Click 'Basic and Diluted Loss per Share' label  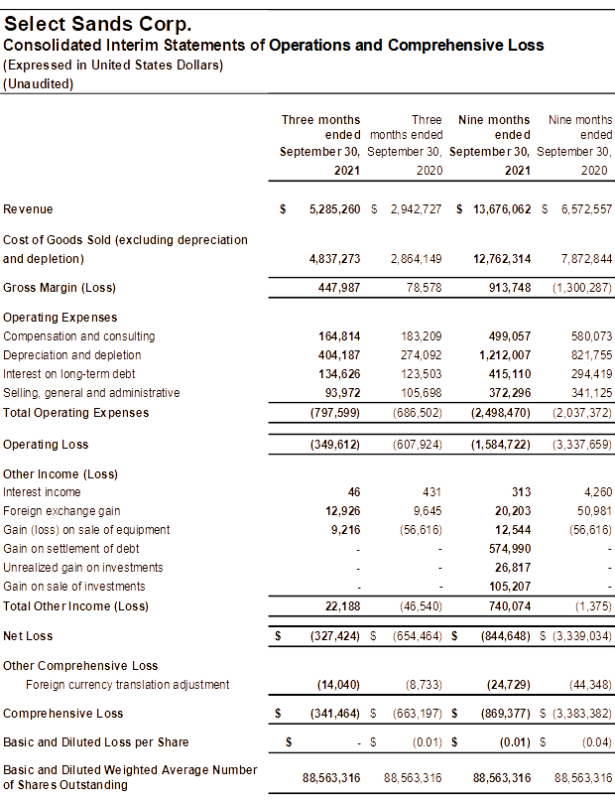click(96, 742)
